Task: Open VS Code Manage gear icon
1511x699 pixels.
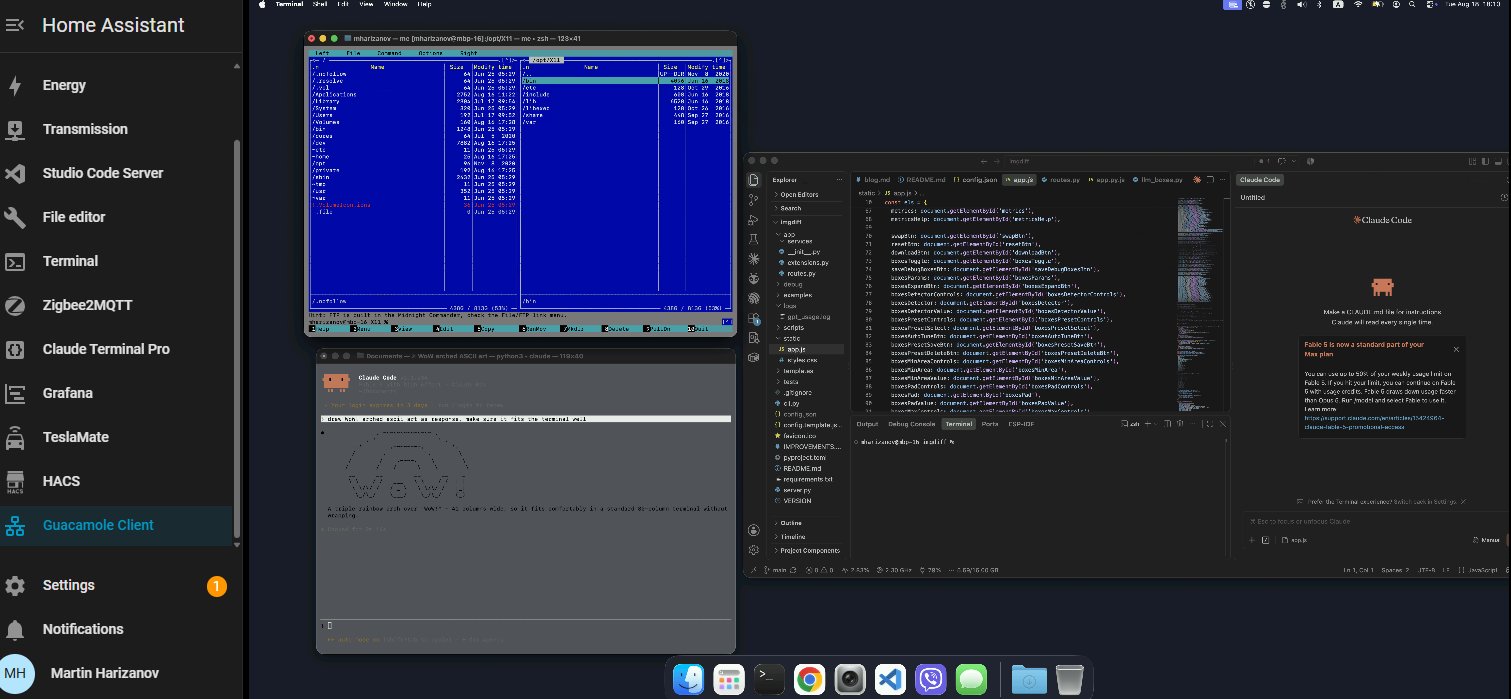Action: coord(753,549)
